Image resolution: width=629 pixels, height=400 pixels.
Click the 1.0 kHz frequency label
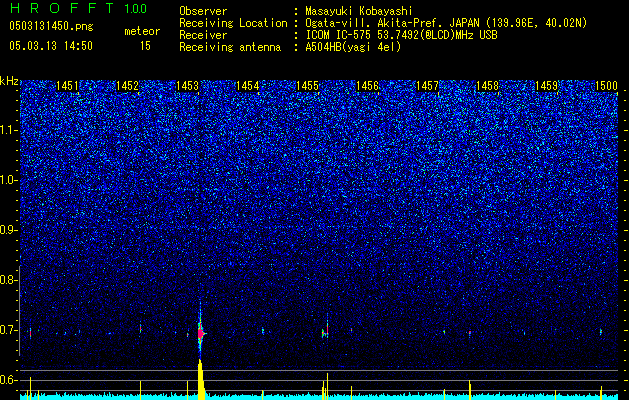8,180
